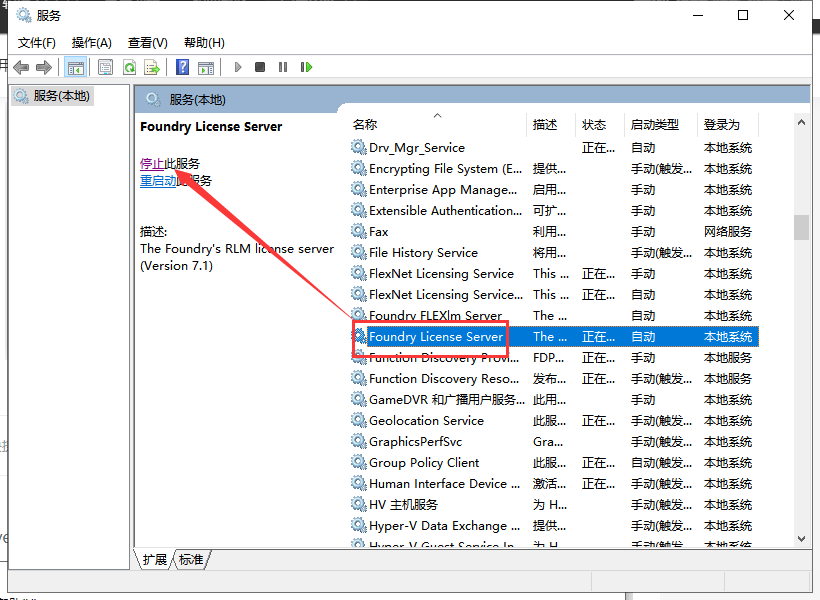Open the 文件(F) menu
Viewport: 820px width, 600px height.
click(37, 43)
